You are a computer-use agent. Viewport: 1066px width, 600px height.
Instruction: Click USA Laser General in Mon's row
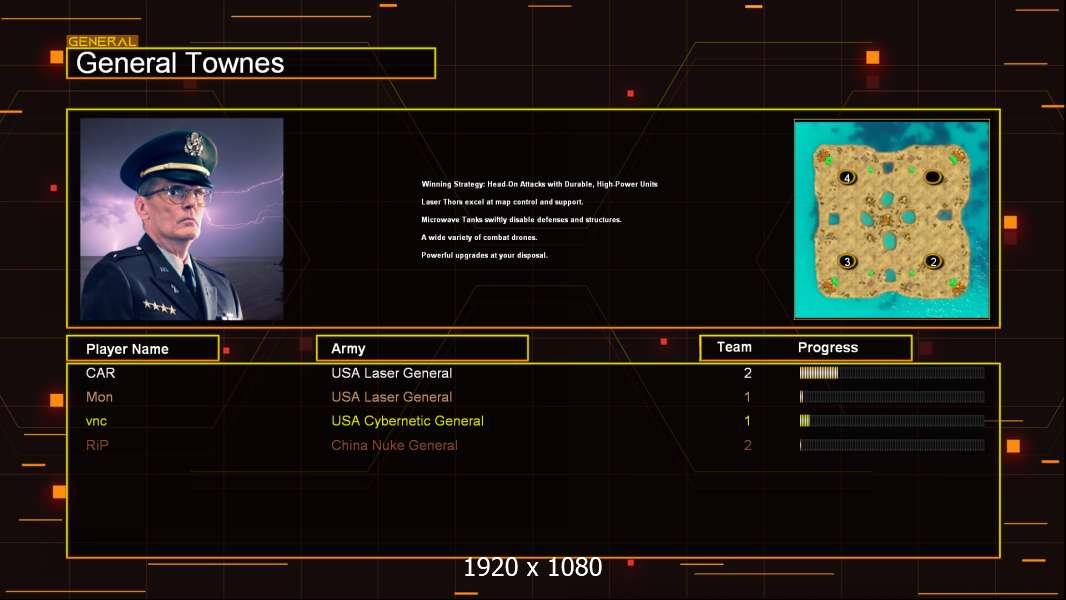point(392,397)
